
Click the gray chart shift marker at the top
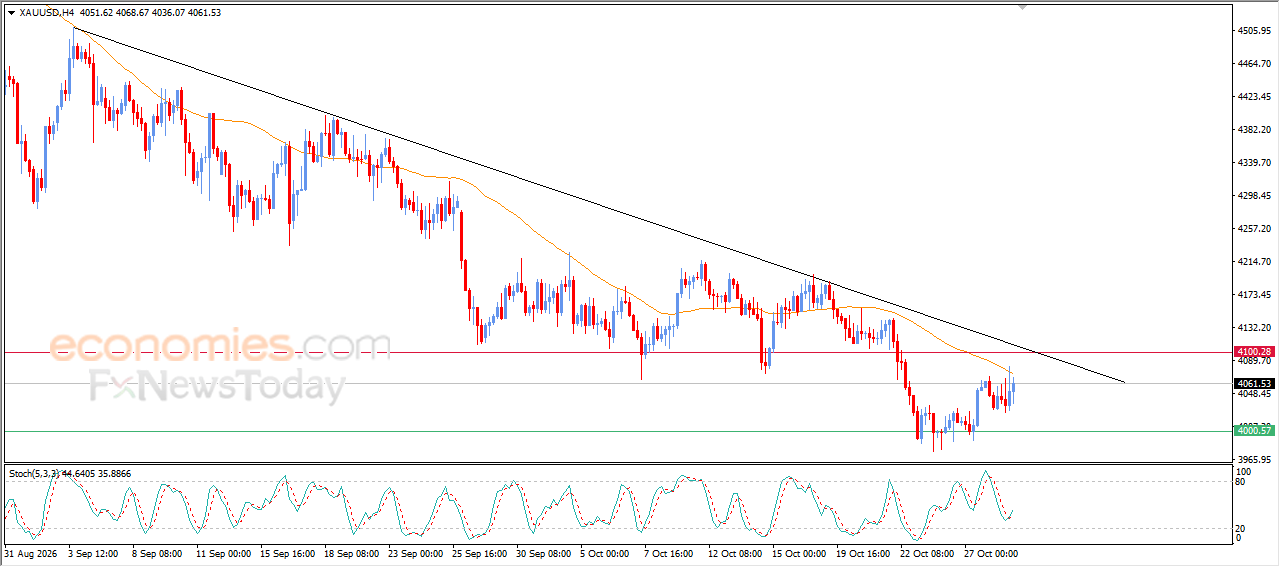point(1022,7)
